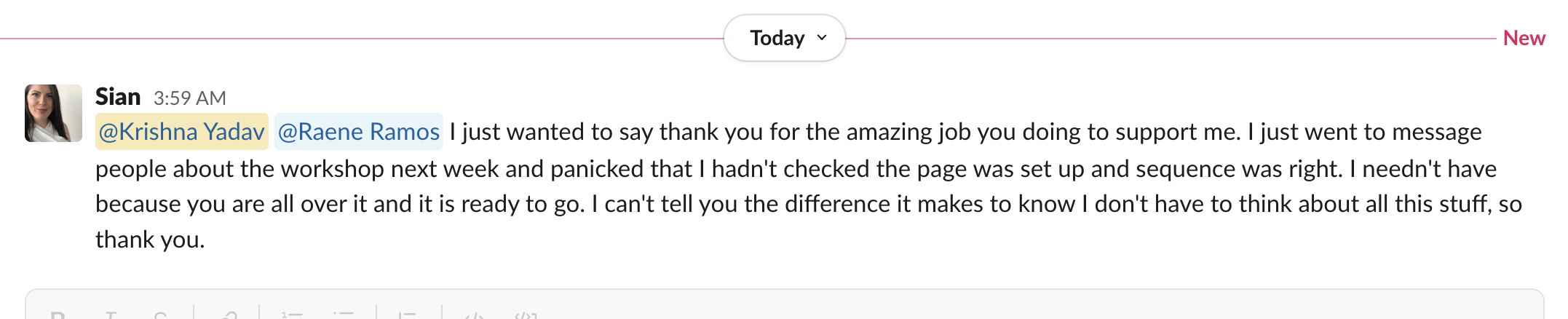The image size is (1568, 319).
Task: Open the Today date jump dropdown
Action: click(x=777, y=38)
